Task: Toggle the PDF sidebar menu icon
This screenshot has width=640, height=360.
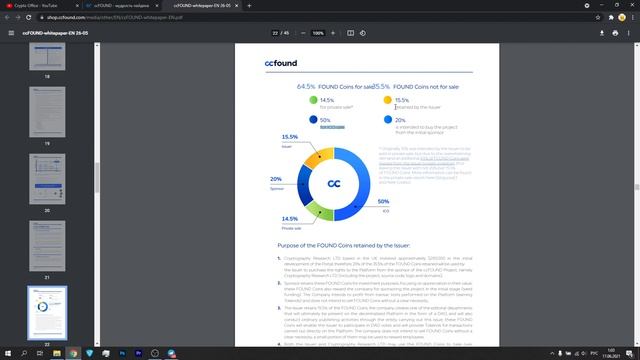Action: pyautogui.click(x=11, y=33)
